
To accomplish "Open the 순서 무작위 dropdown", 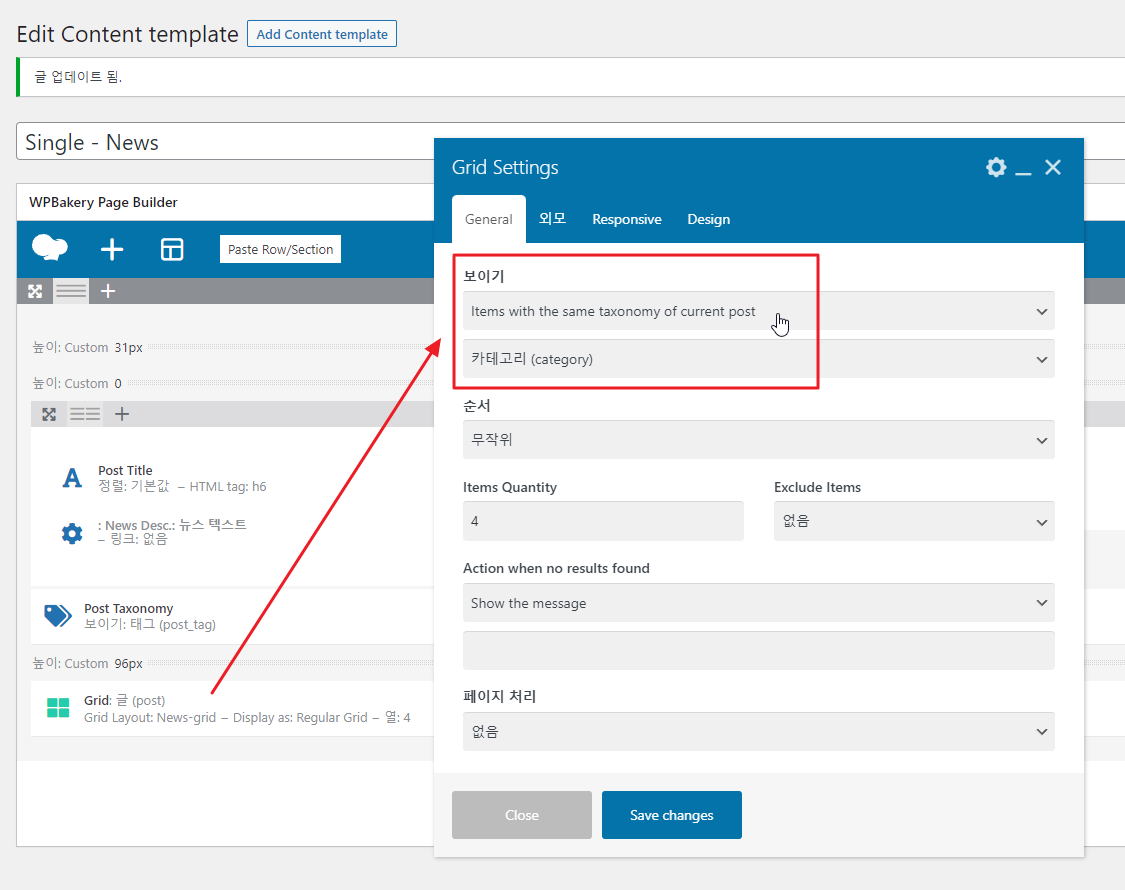I will [x=758, y=439].
